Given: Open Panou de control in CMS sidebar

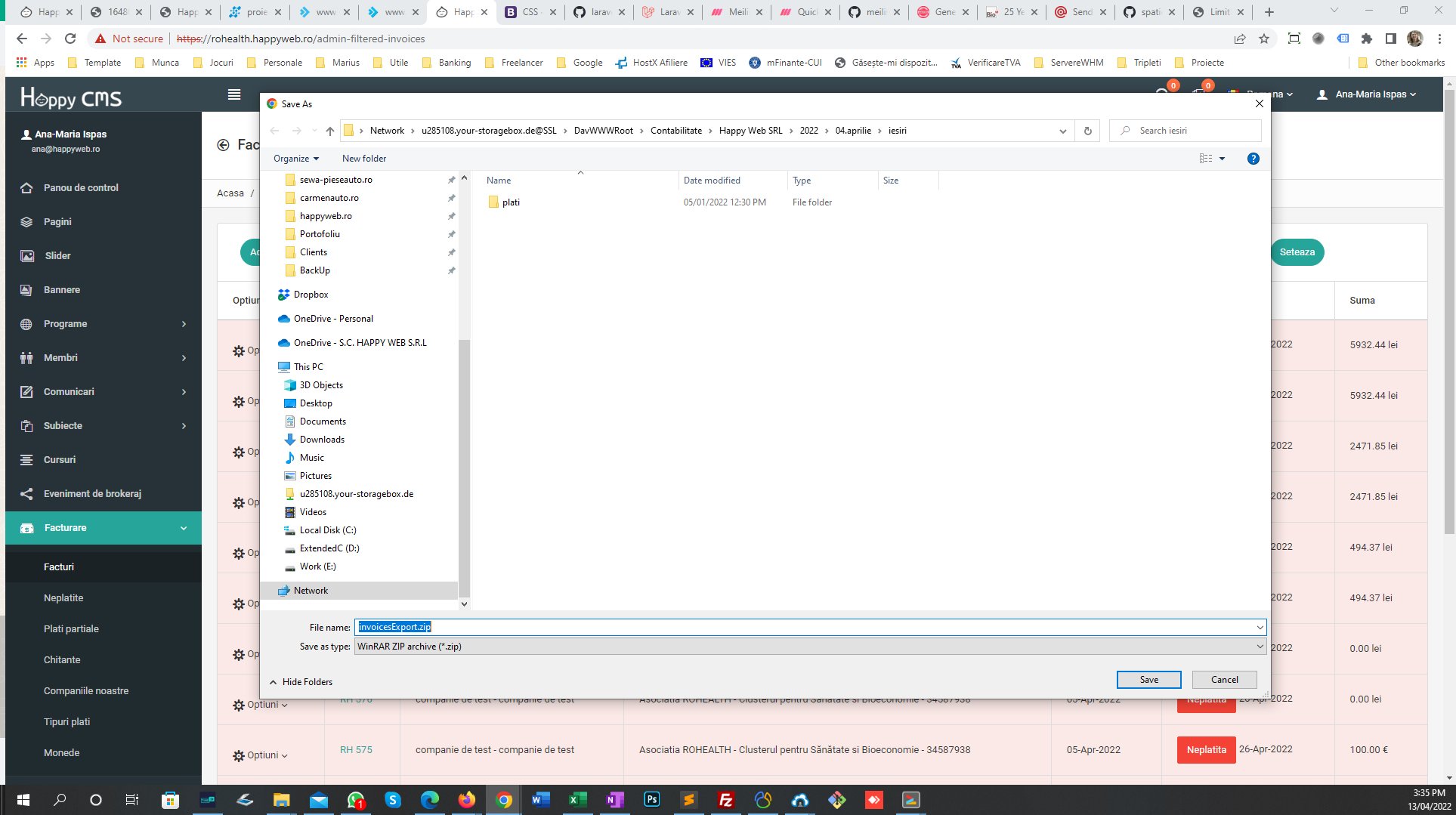Looking at the screenshot, I should pyautogui.click(x=81, y=188).
